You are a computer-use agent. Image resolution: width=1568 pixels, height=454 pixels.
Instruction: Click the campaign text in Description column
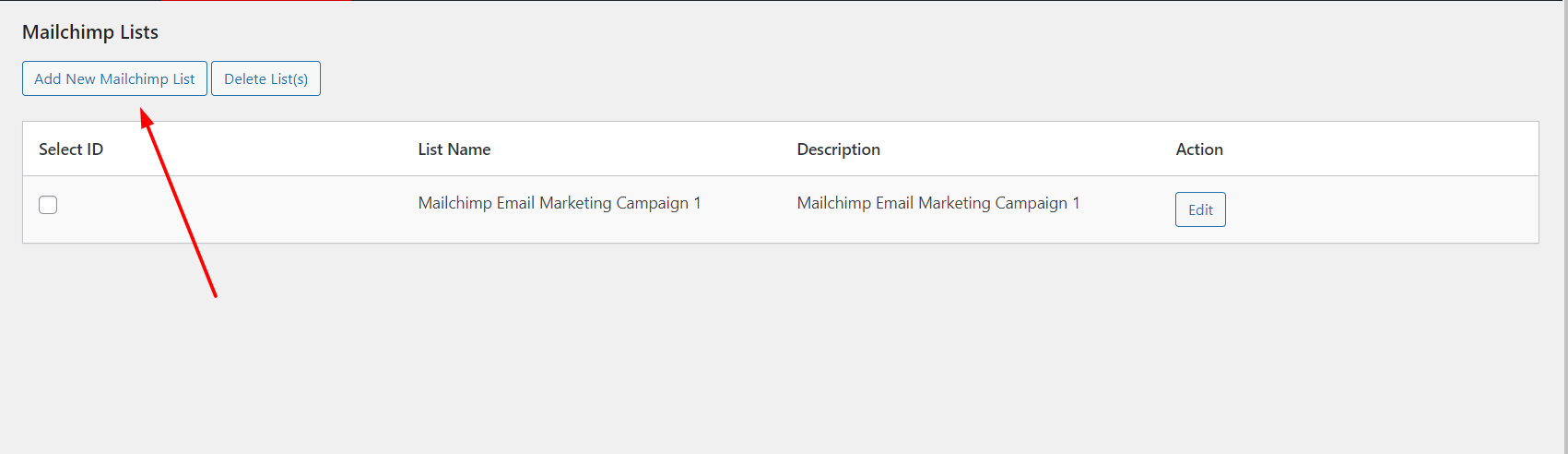coord(937,203)
